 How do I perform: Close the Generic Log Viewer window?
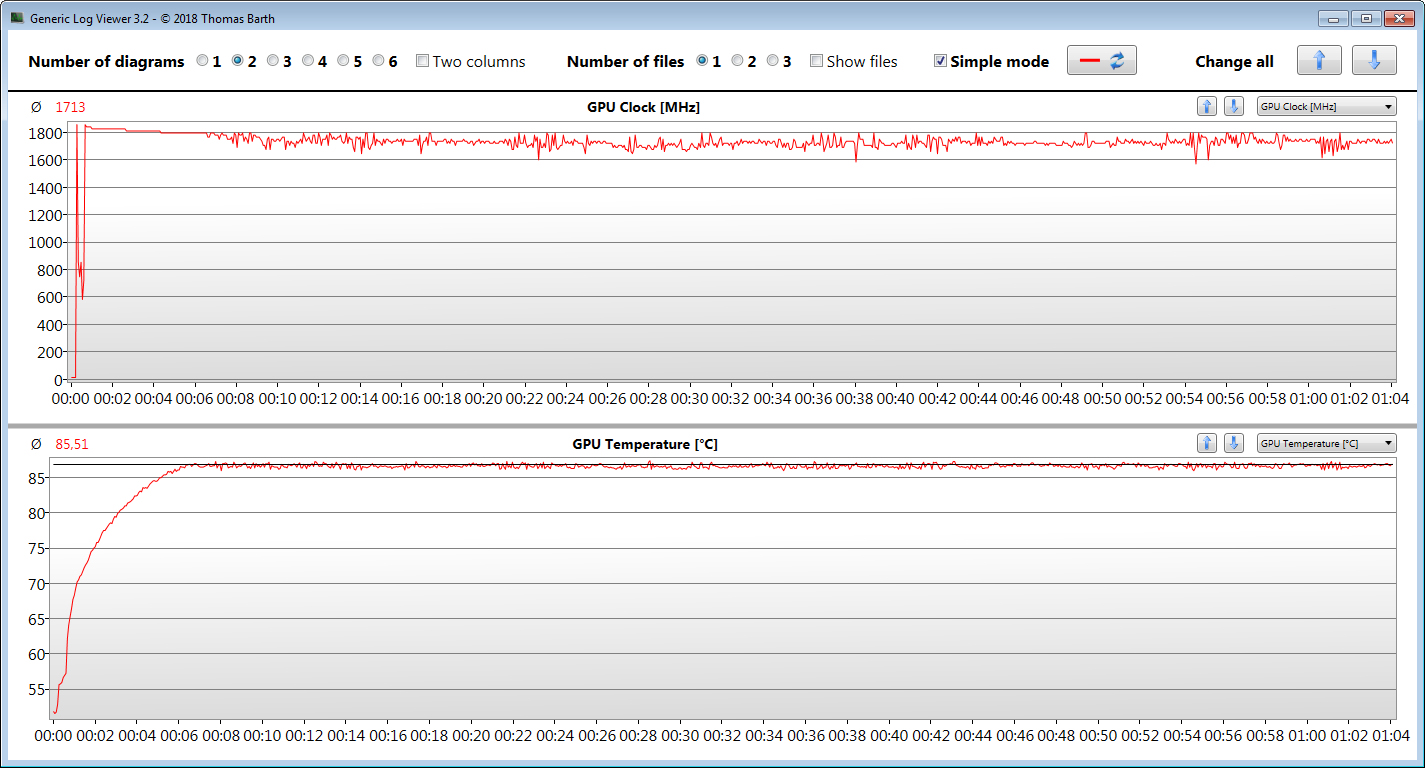1400,18
